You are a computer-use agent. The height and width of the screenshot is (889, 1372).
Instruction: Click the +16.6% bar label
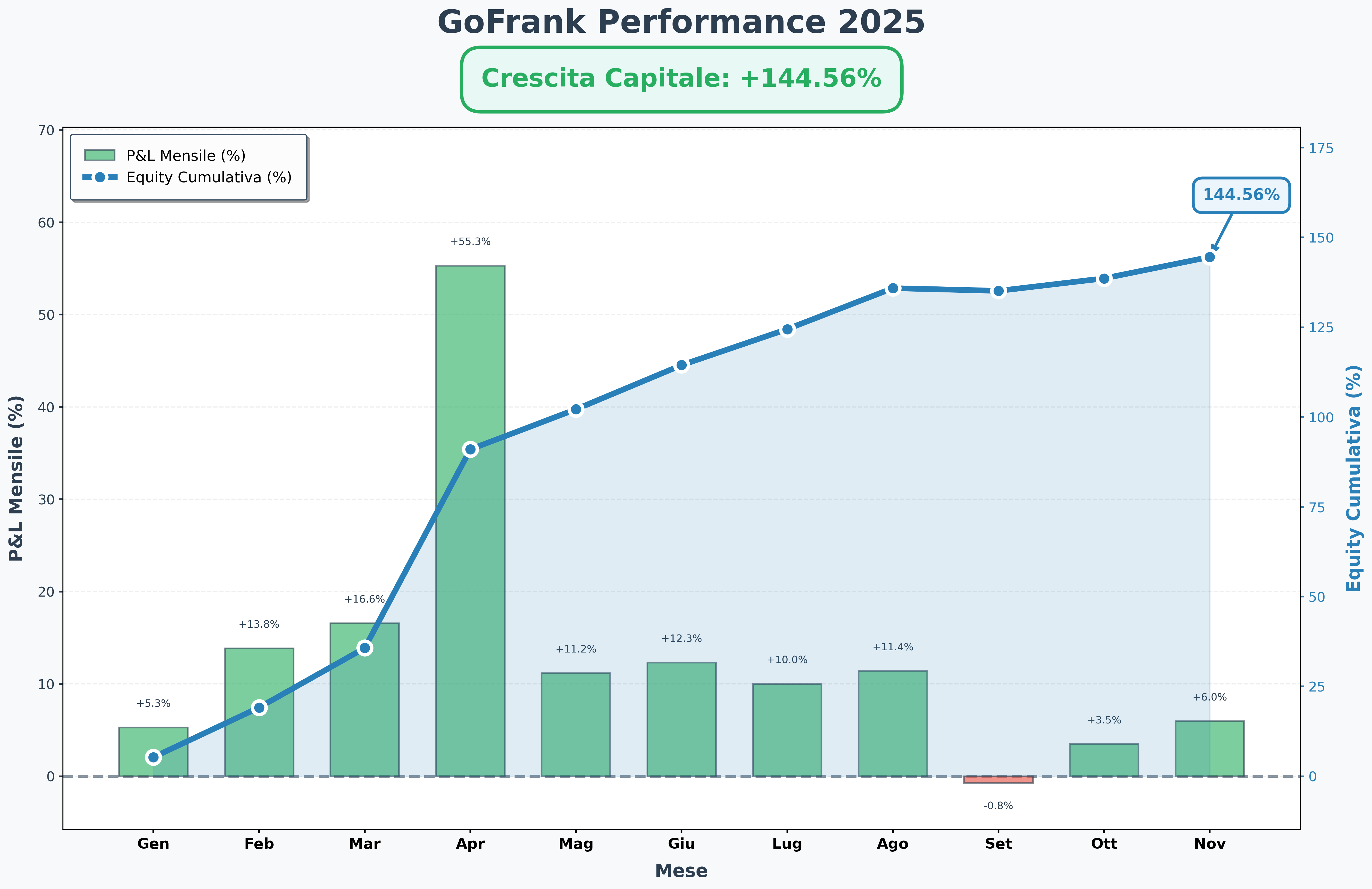click(x=364, y=599)
